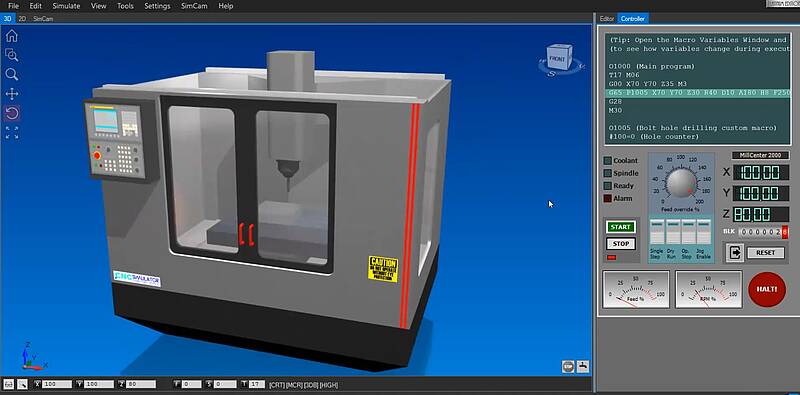Click the Feed override dial knob
This screenshot has height=395, width=800.
pyautogui.click(x=681, y=183)
